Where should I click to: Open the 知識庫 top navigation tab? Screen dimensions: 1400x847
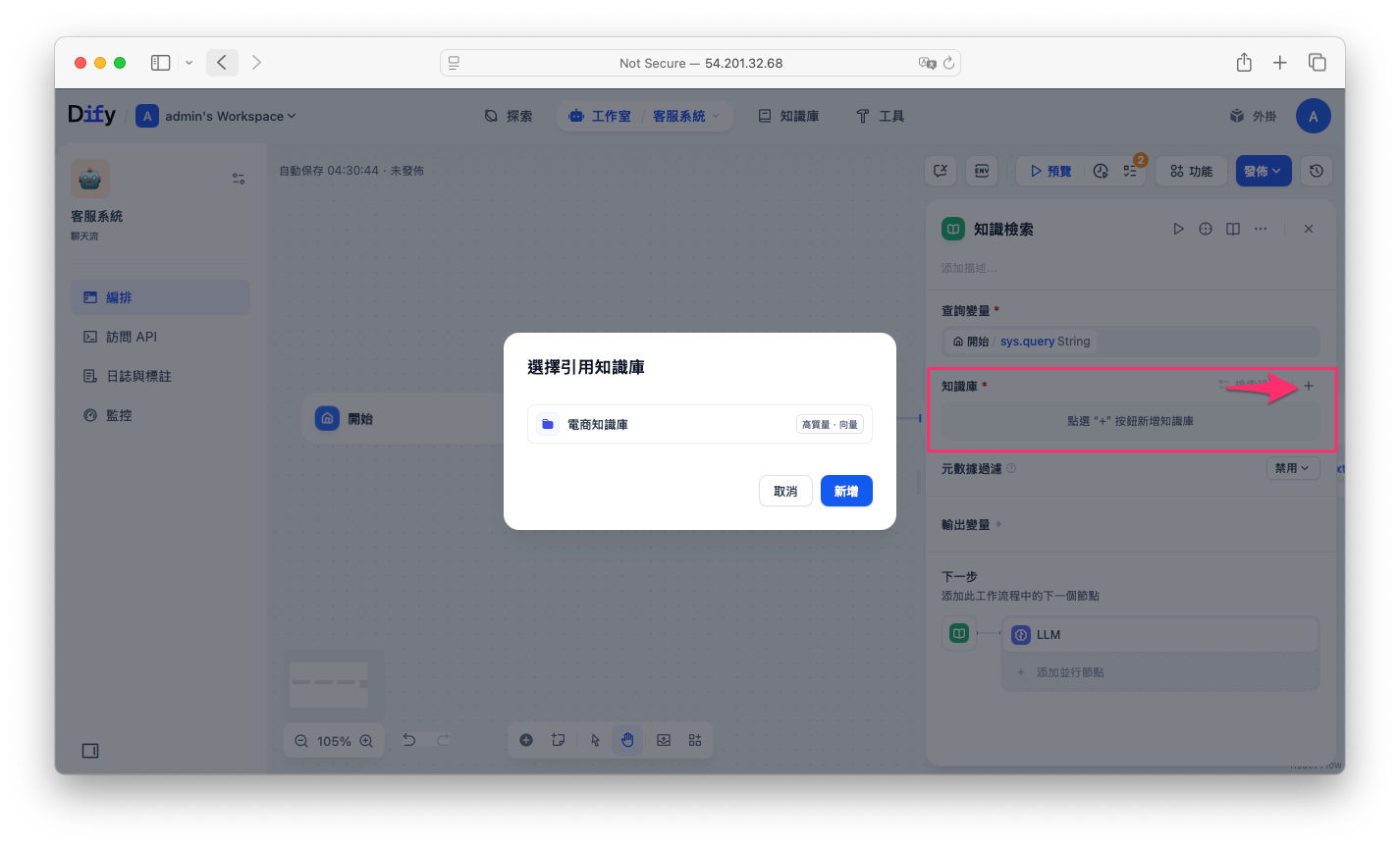[x=788, y=116]
